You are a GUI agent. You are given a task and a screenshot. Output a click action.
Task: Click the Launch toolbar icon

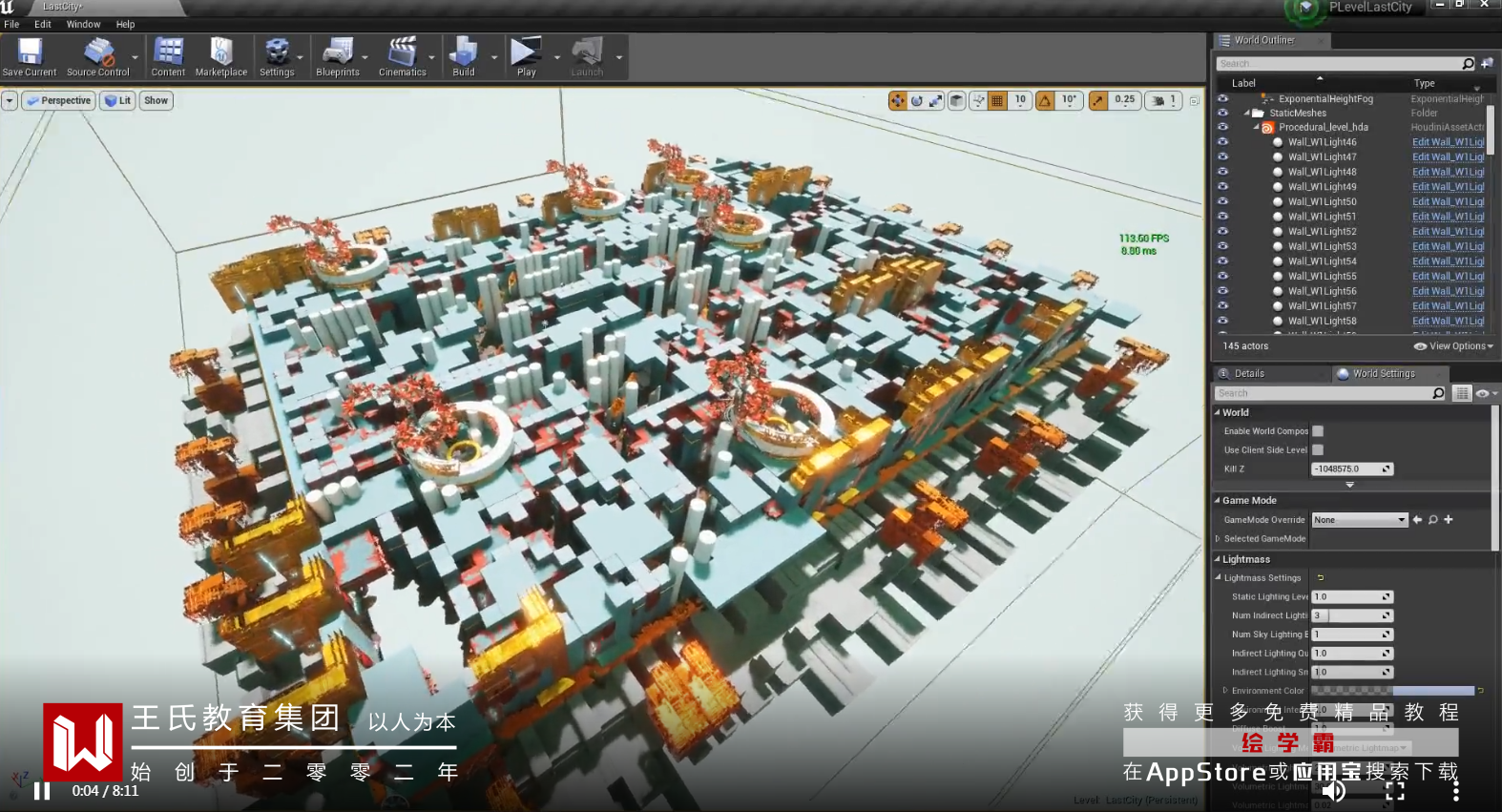(587, 57)
